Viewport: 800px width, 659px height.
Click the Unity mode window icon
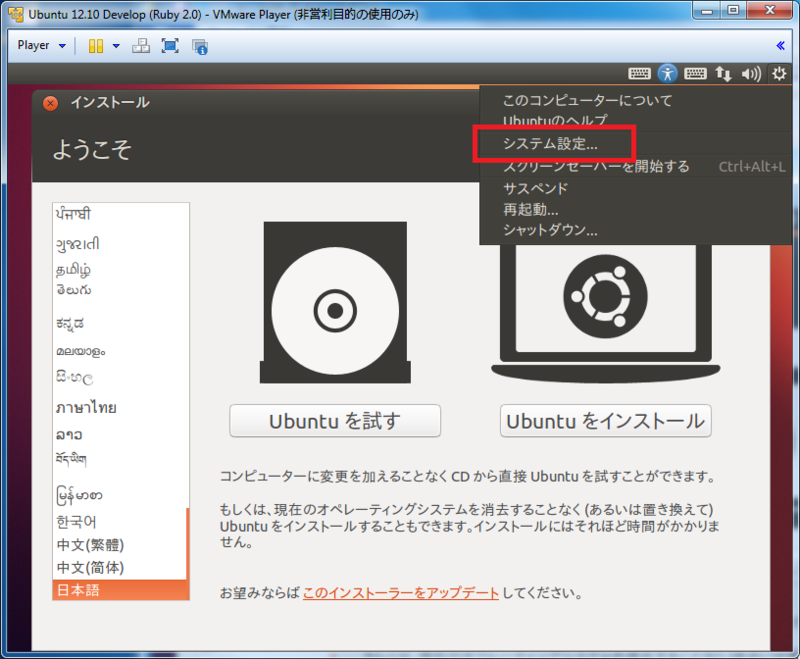pyautogui.click(x=199, y=46)
